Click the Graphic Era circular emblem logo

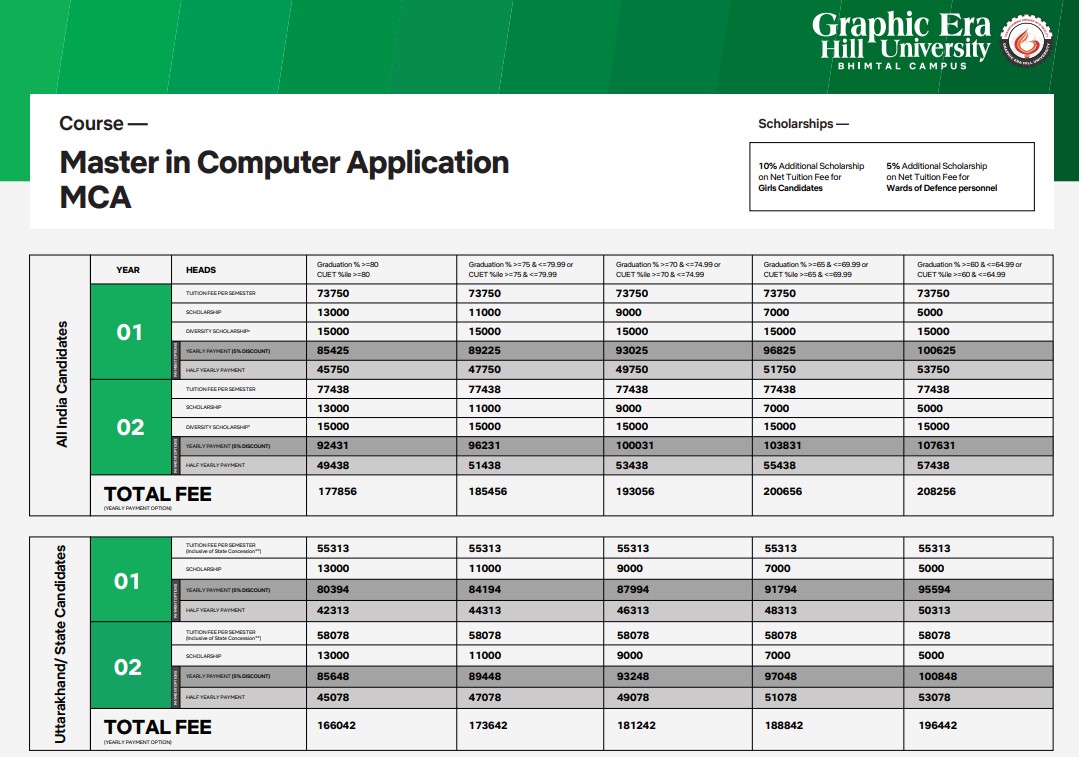1026,42
